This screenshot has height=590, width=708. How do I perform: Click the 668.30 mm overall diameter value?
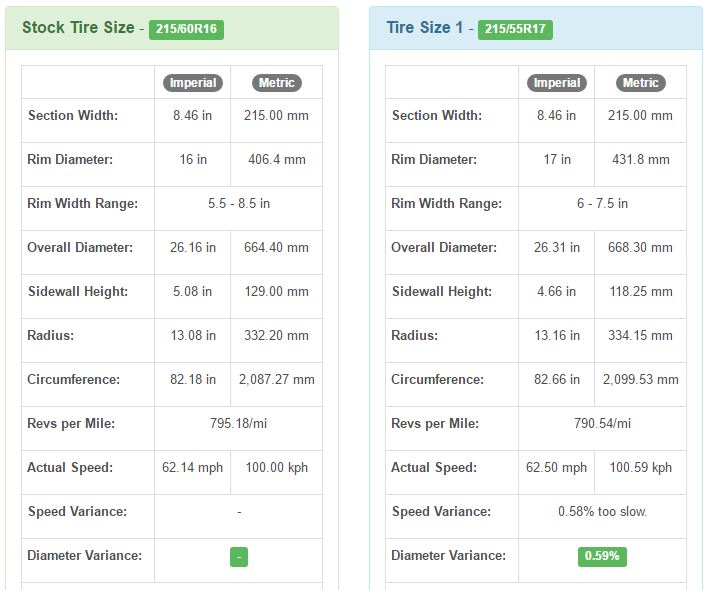[640, 248]
